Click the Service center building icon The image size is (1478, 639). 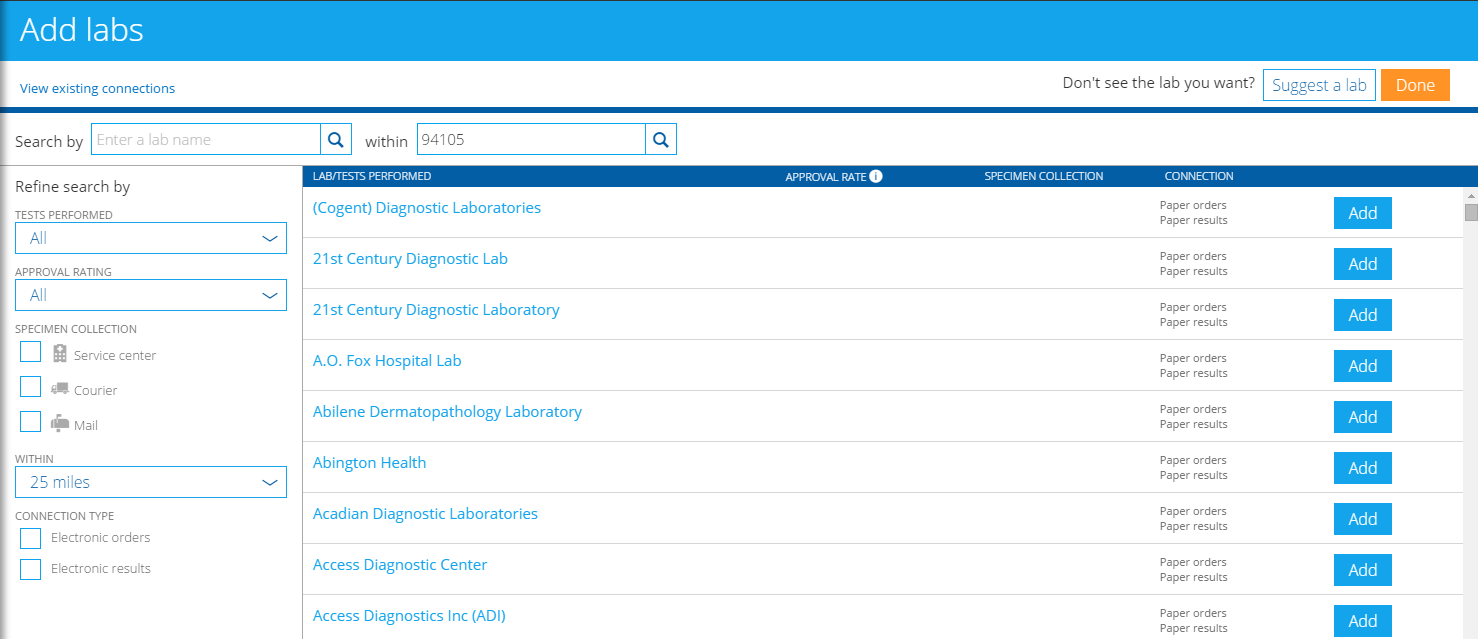59,354
